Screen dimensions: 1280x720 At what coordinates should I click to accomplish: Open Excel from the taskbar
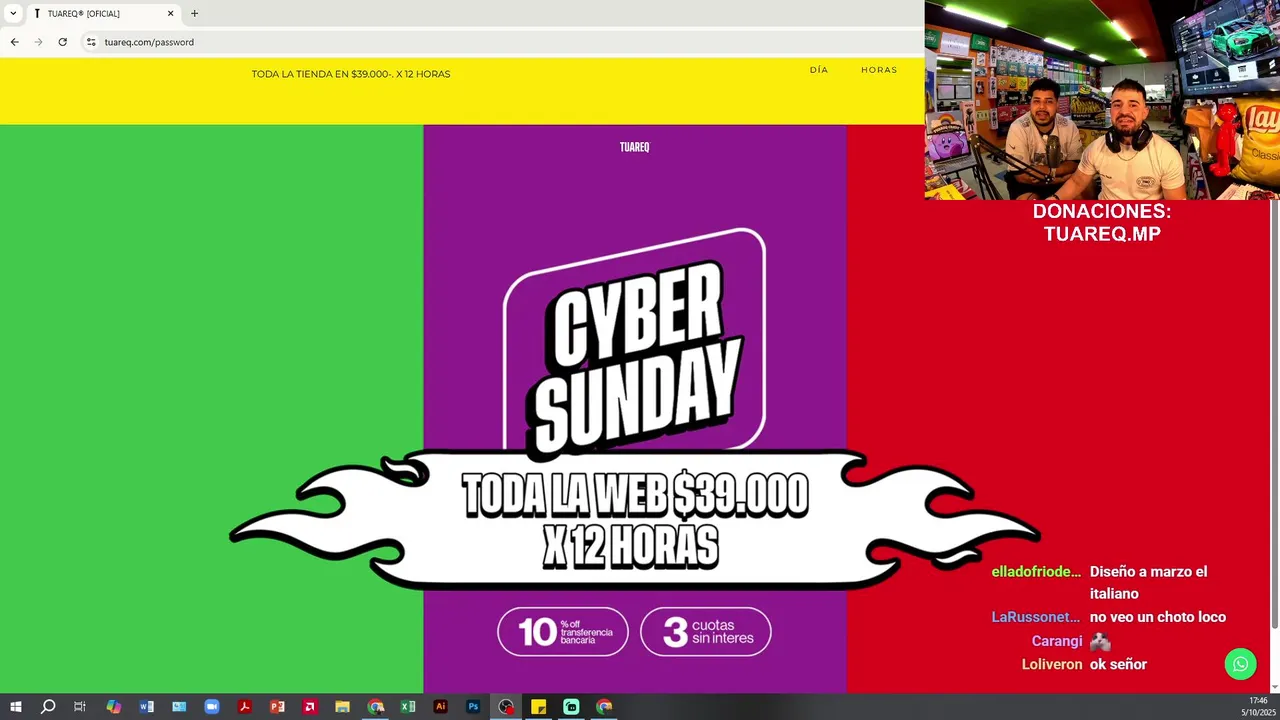click(407, 707)
